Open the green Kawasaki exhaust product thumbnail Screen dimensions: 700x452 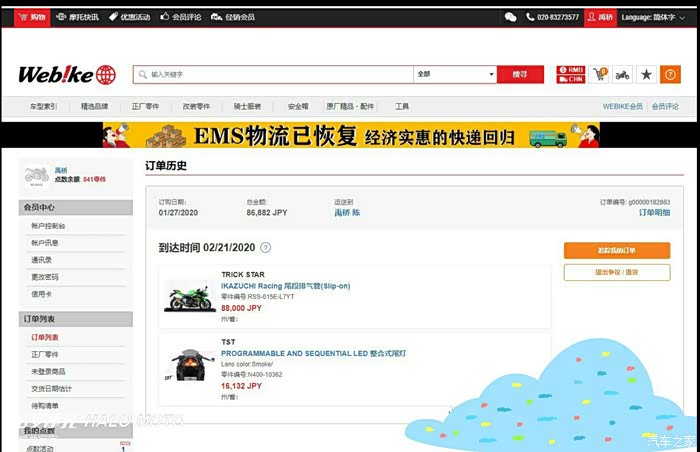pos(189,296)
